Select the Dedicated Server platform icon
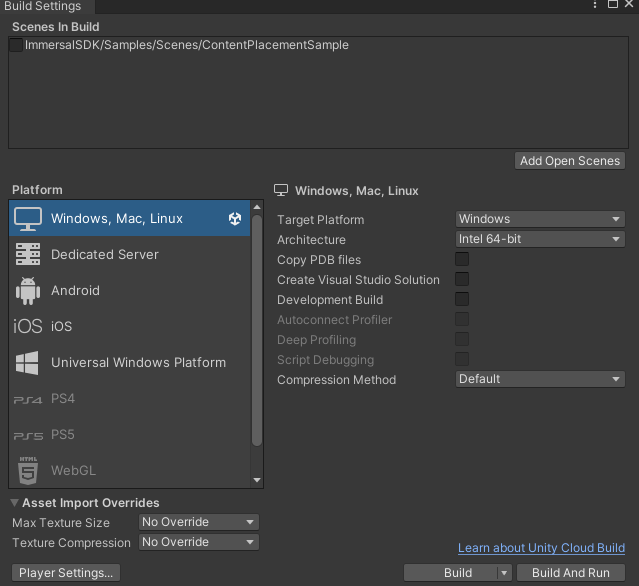This screenshot has width=639, height=586. (28, 254)
